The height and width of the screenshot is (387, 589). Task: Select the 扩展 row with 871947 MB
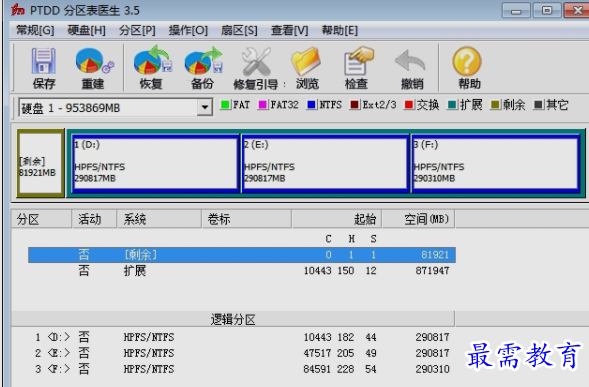coord(242,271)
